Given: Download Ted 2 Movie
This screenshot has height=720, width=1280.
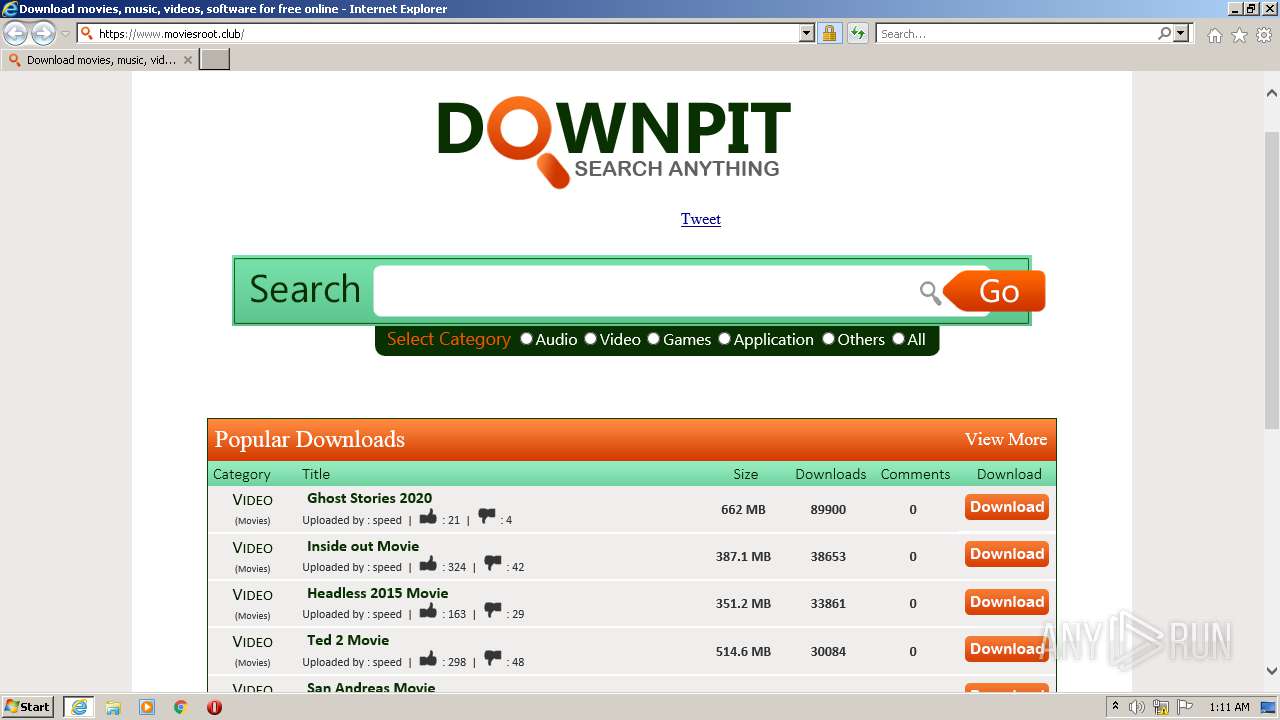Looking at the screenshot, I should 1007,649.
